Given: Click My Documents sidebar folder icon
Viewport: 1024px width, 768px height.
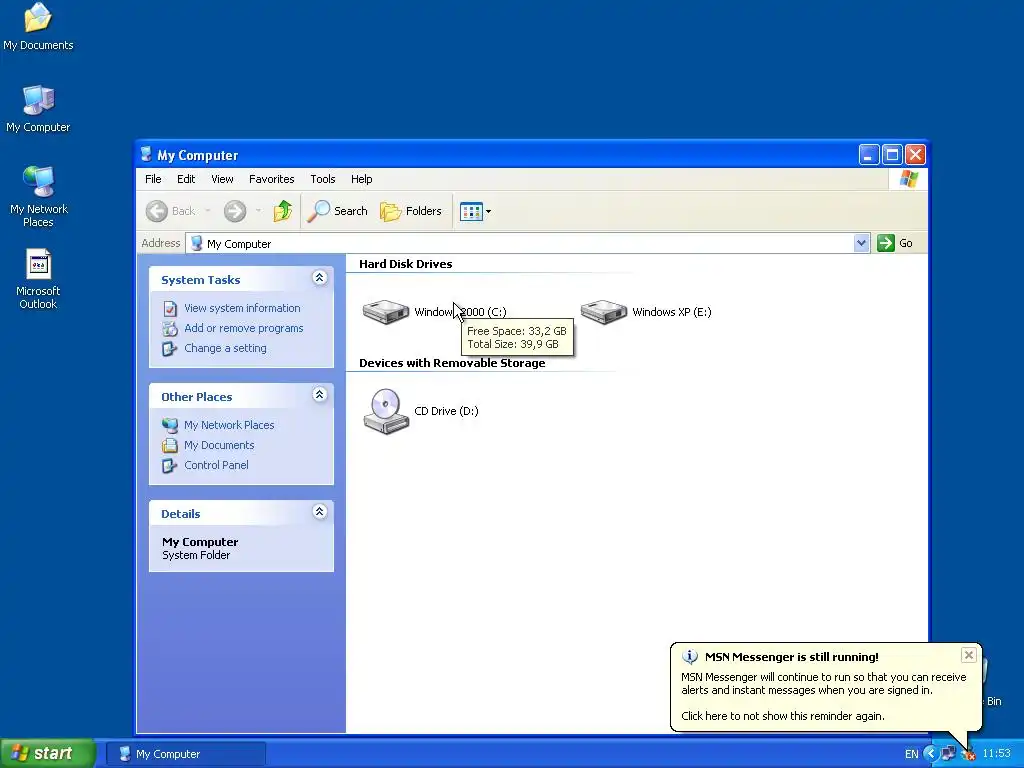Looking at the screenshot, I should click(170, 445).
